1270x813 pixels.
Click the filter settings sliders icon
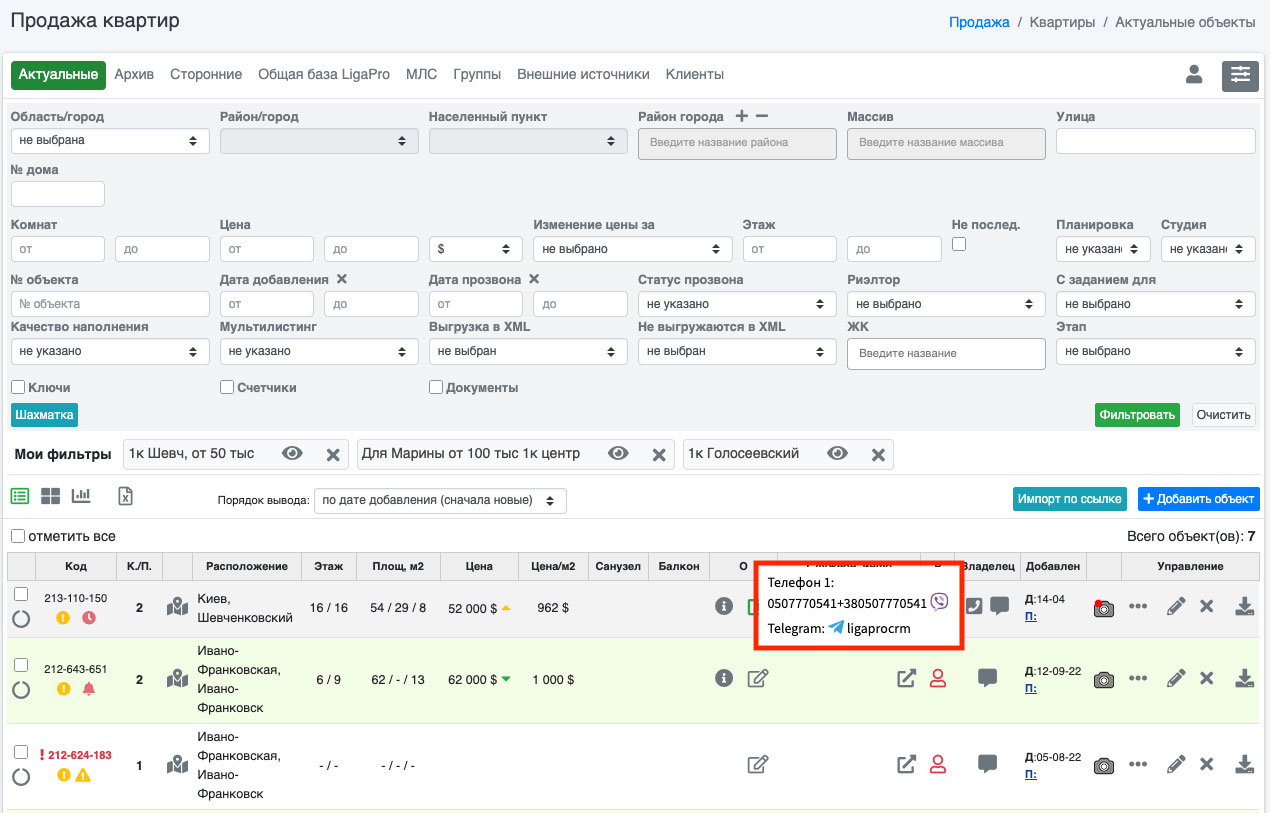coord(1240,75)
